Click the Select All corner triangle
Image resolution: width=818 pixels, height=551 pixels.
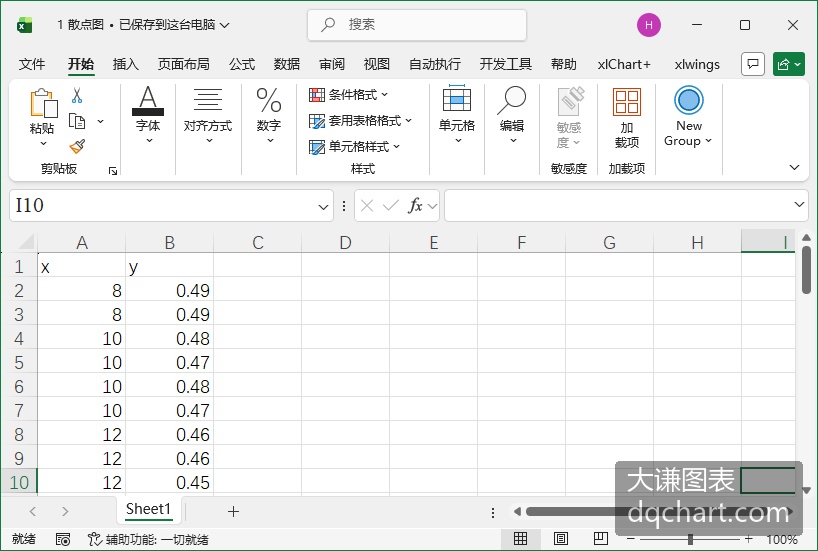pyautogui.click(x=26, y=242)
